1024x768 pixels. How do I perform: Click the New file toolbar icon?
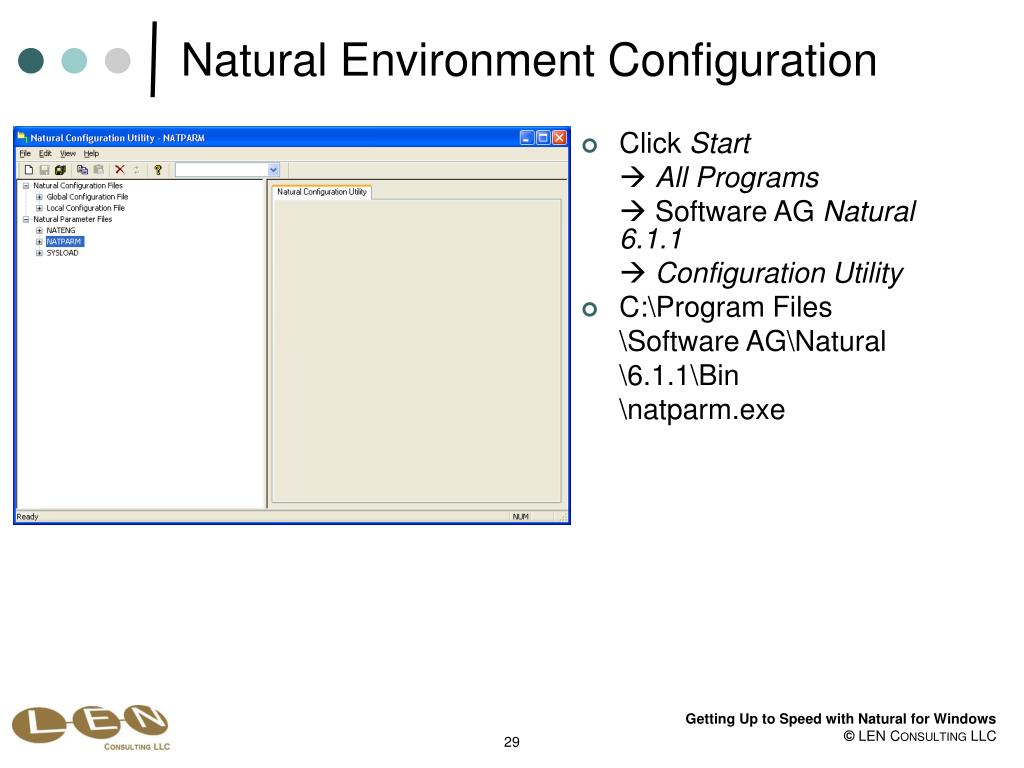29,170
